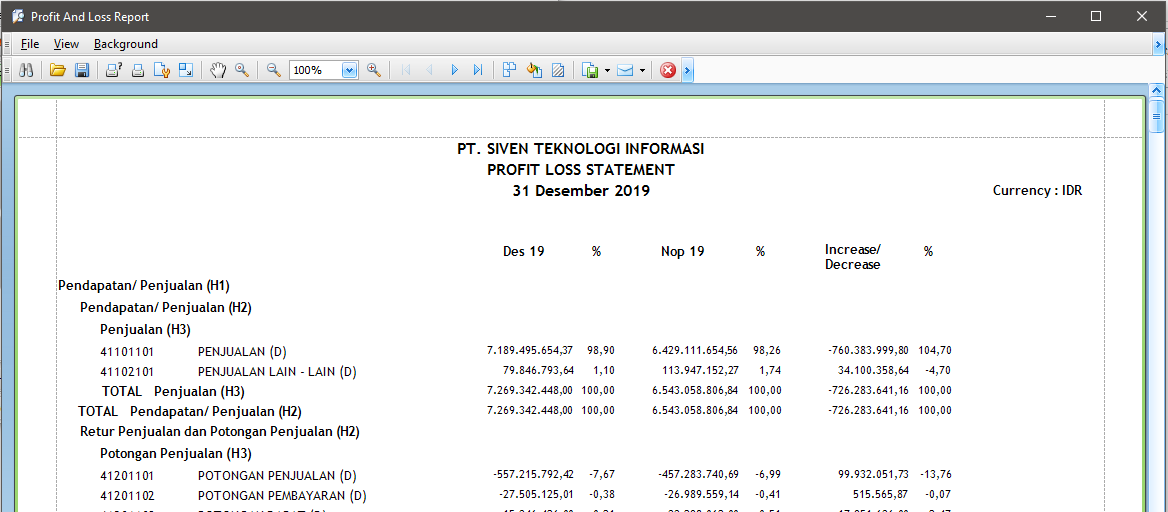The image size is (1168, 512).
Task: Click the 'POTONGAN PEMBAYARAN (D)' account name
Action: tap(282, 496)
